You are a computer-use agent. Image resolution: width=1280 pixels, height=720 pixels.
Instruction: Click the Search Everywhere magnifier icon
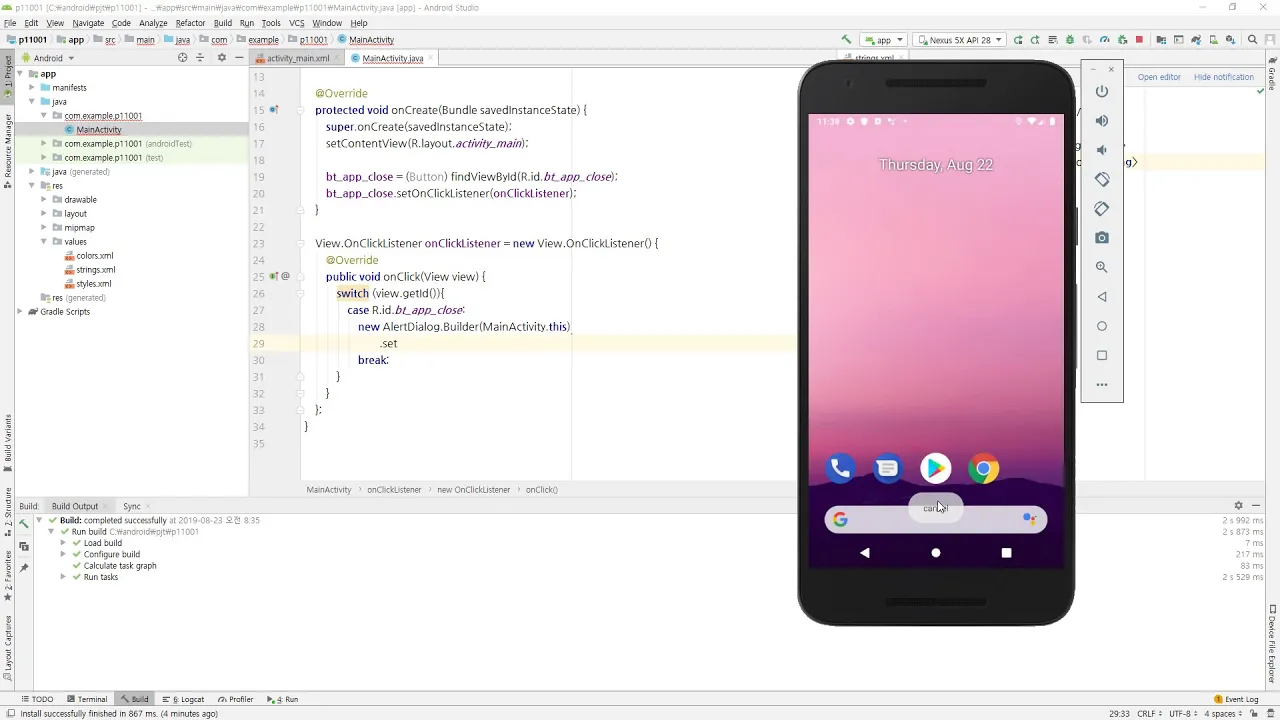1252,40
